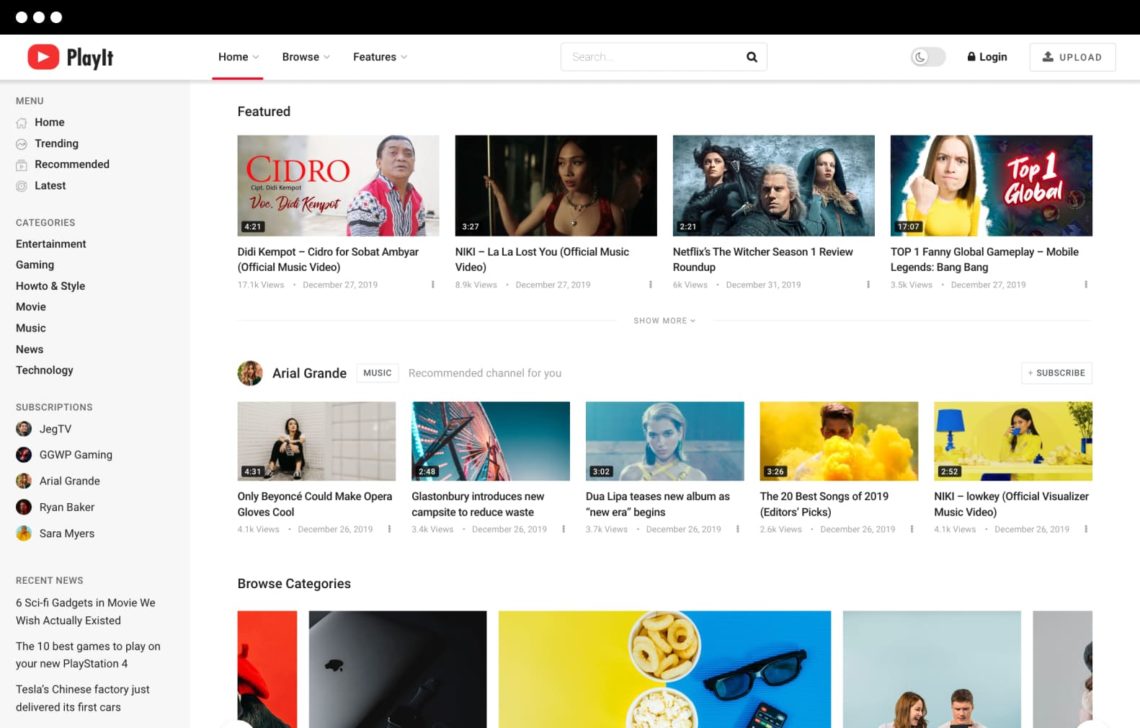Open the Dua Lipa video thumbnail

[x=664, y=439]
